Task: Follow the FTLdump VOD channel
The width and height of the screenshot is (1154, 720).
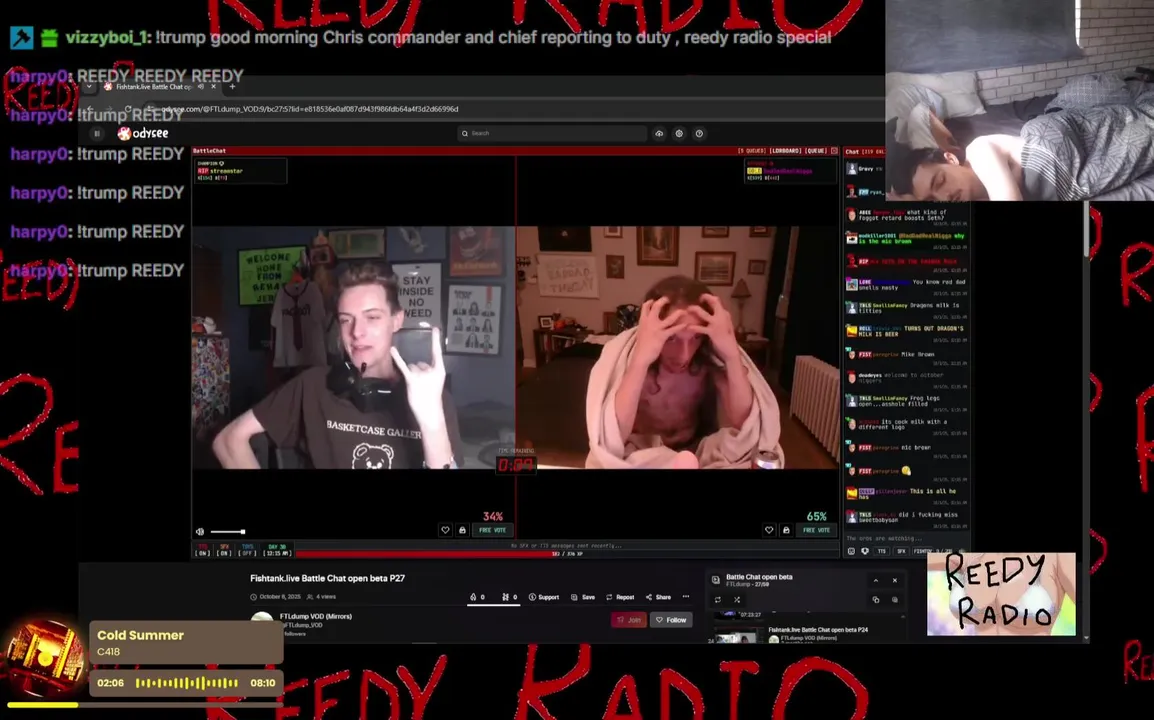Action: pos(670,620)
